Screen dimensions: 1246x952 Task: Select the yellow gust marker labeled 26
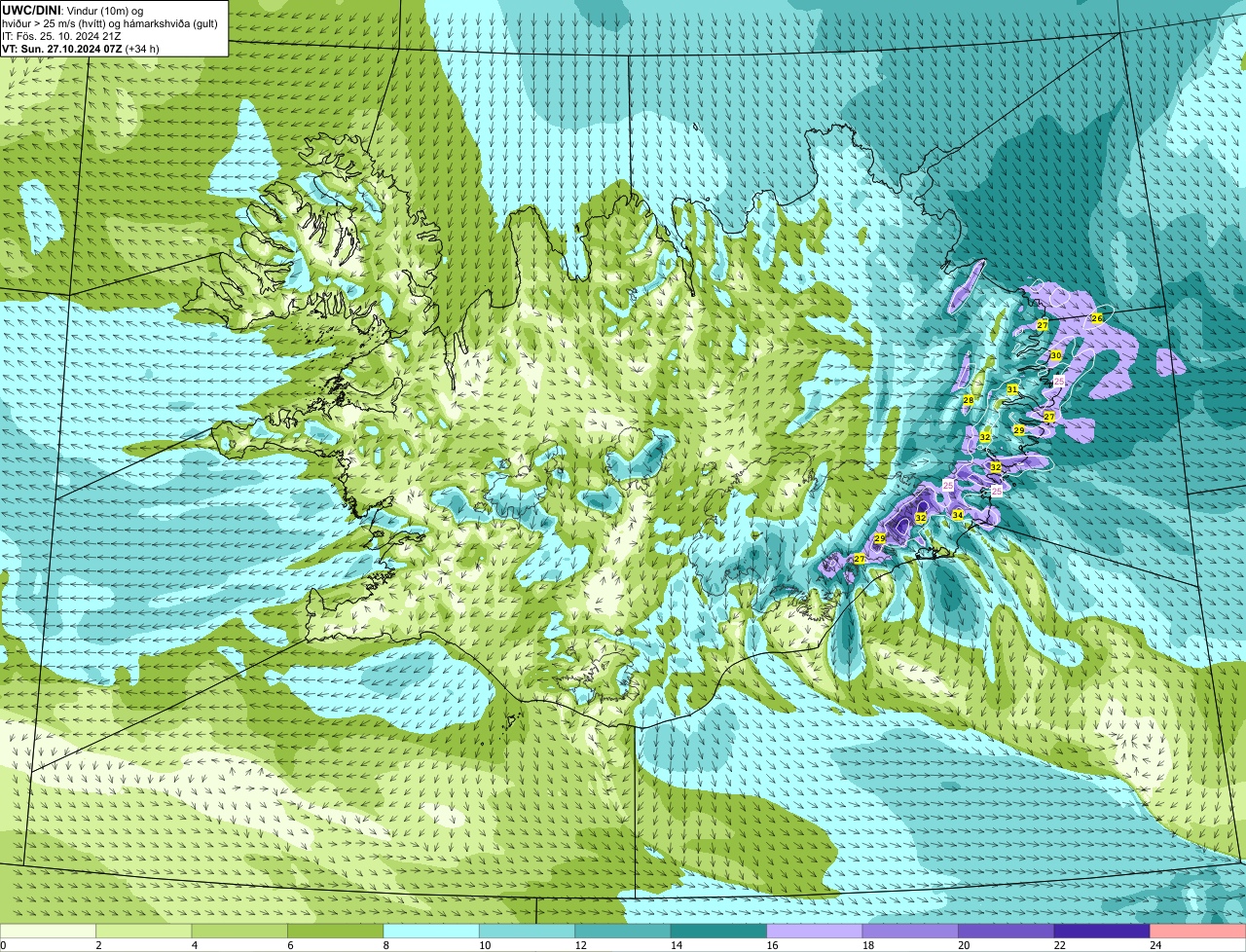(x=1097, y=318)
